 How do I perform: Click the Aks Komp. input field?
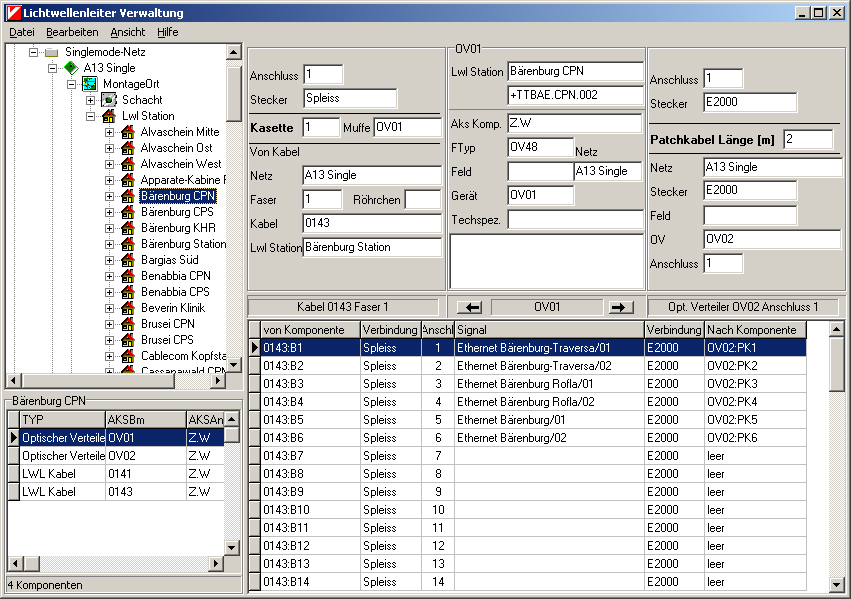coord(575,123)
